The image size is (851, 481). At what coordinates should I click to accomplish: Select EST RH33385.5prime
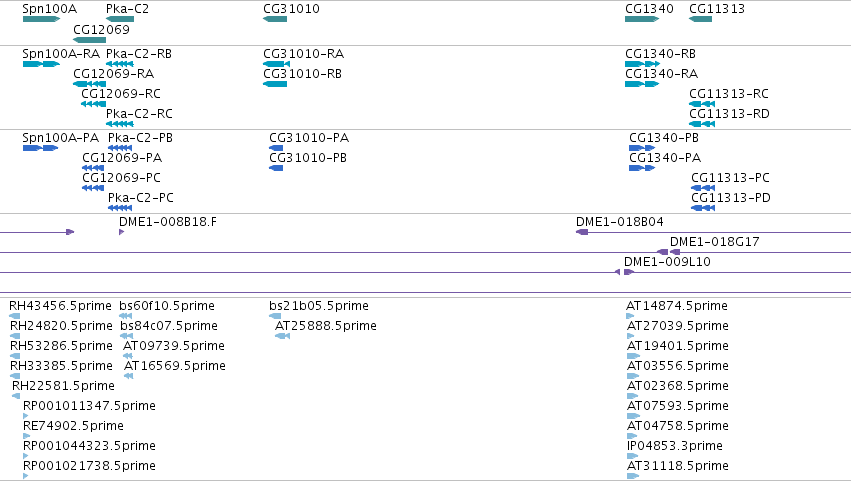(x=61, y=366)
